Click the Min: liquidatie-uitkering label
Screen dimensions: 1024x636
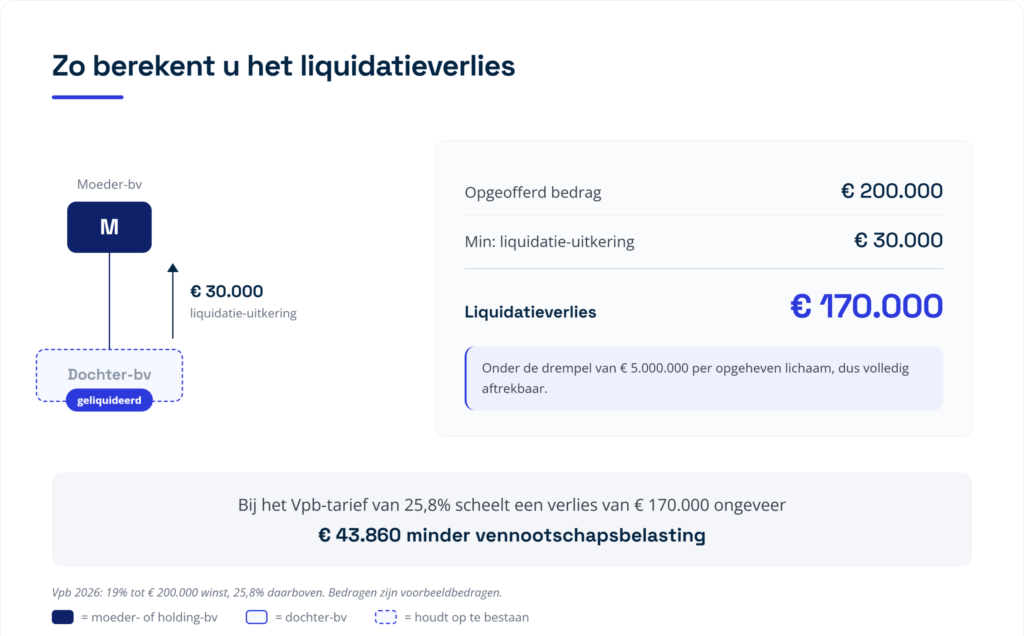[549, 242]
